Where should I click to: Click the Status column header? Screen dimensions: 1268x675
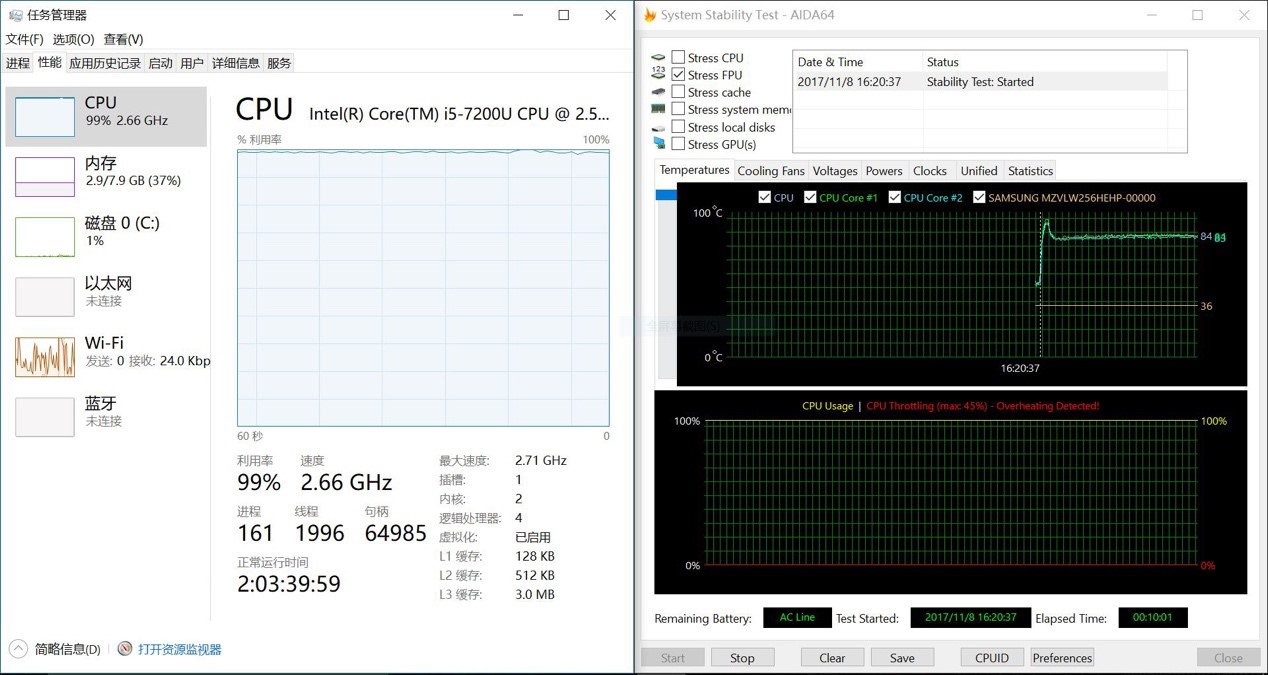1044,62
